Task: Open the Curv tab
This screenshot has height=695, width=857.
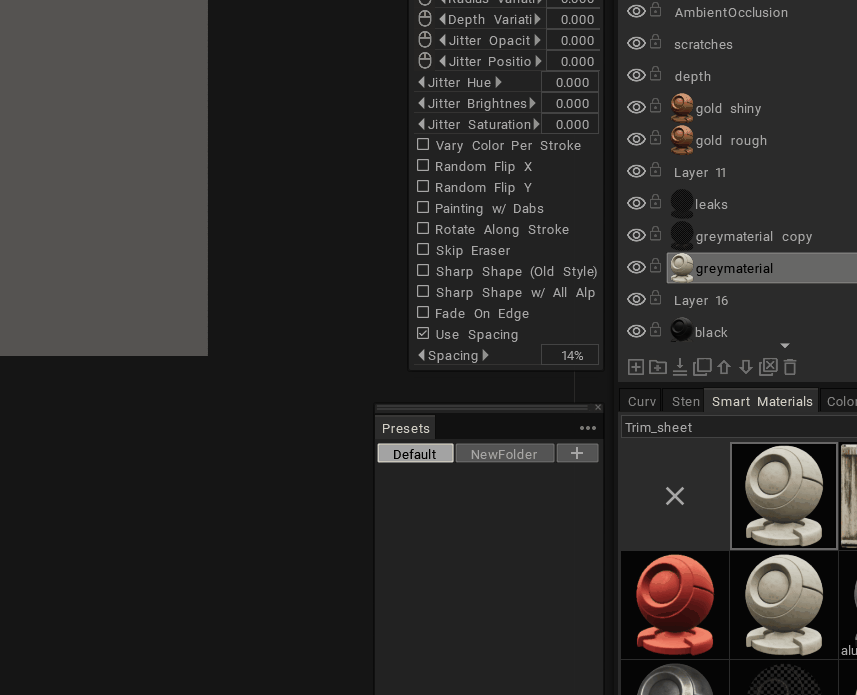Action: [x=640, y=400]
